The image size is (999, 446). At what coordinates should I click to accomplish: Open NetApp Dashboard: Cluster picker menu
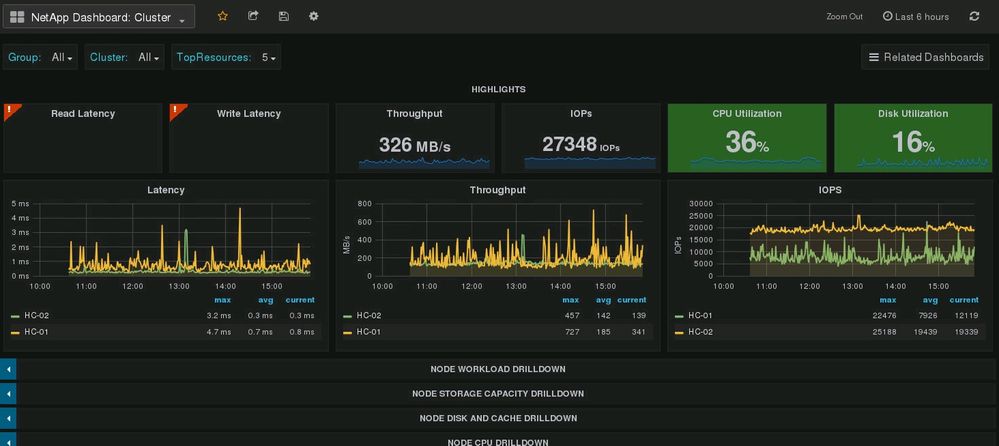coord(98,17)
